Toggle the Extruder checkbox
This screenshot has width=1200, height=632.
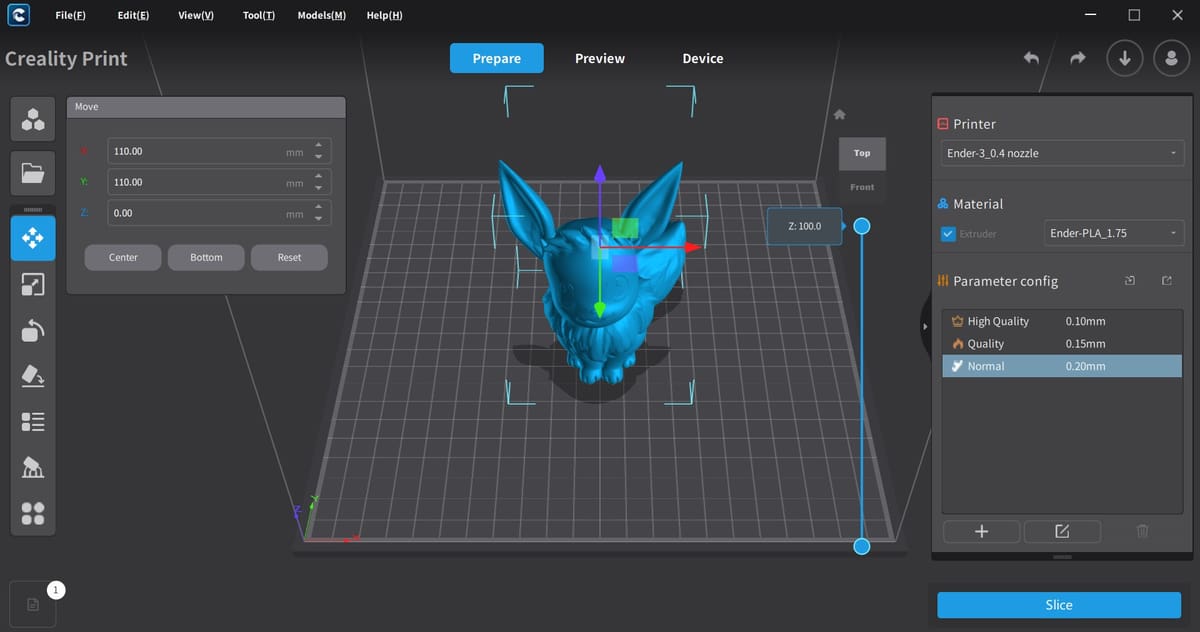(949, 234)
